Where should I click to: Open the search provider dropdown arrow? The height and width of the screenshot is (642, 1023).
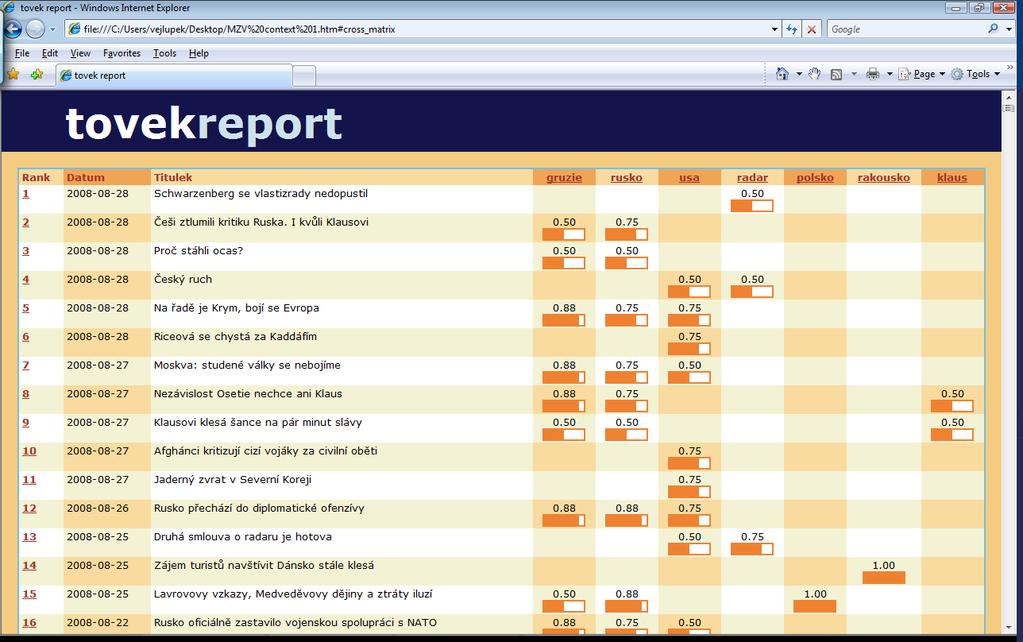[1009, 29]
